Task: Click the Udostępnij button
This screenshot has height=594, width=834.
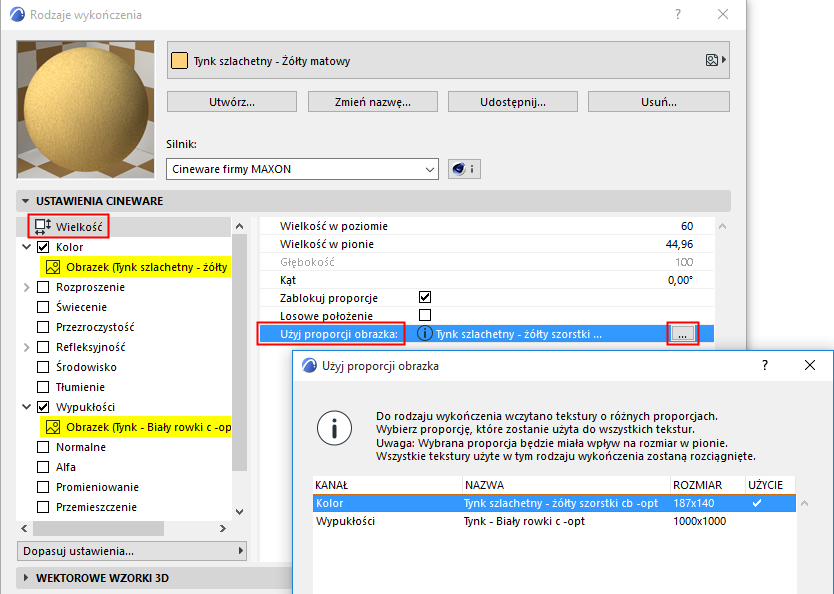Action: (x=513, y=102)
